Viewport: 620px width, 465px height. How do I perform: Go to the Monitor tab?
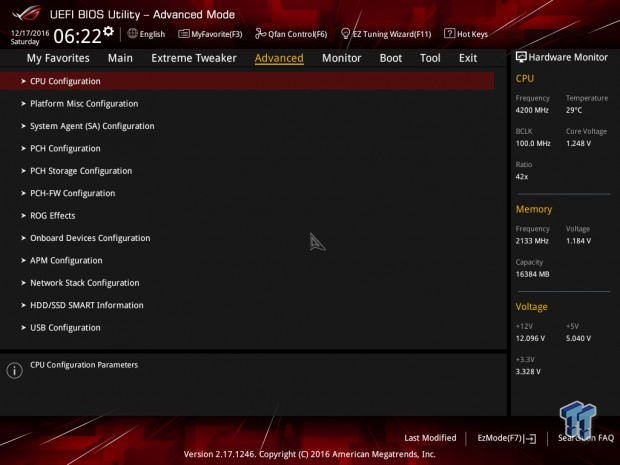pyautogui.click(x=342, y=58)
